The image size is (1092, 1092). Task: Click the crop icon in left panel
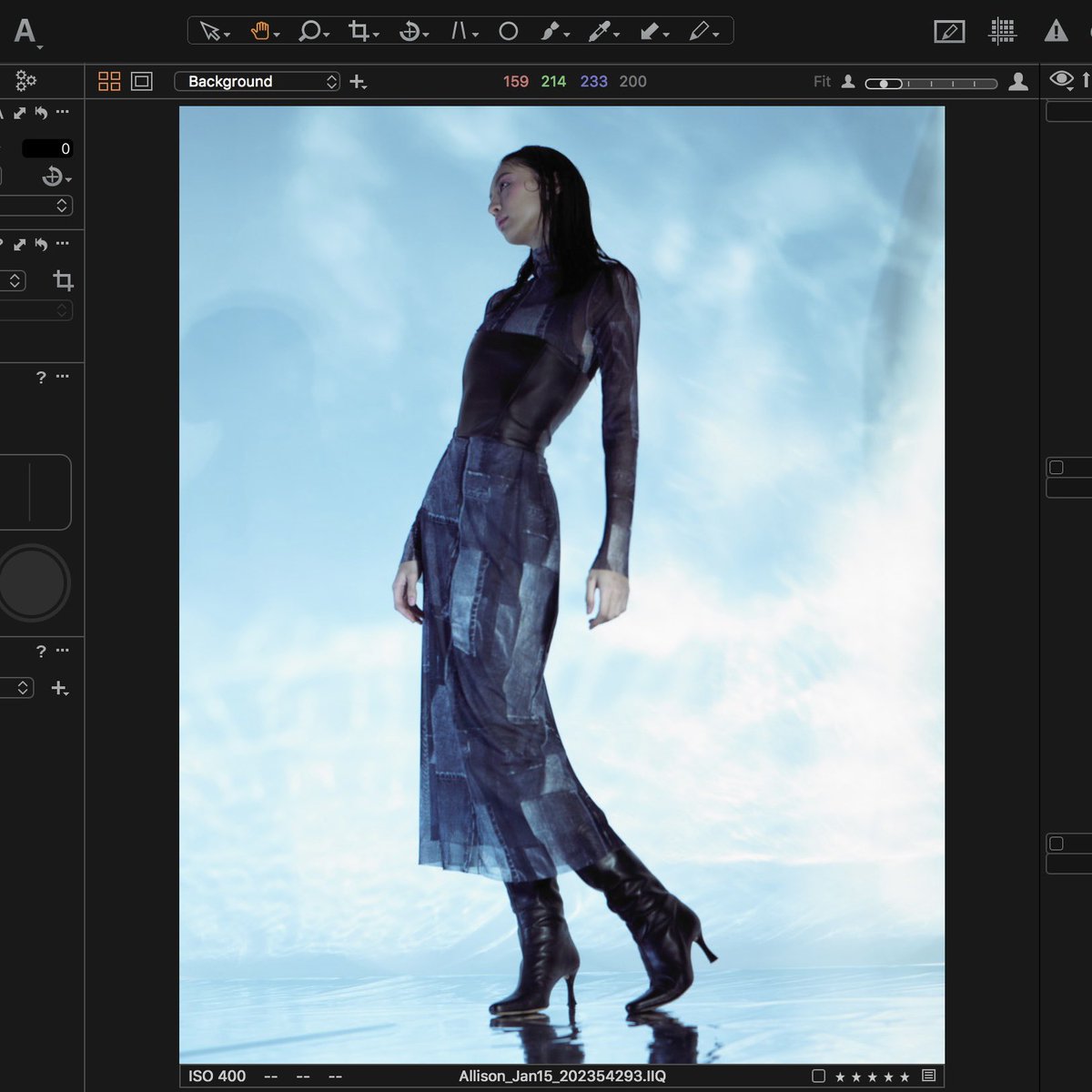tap(63, 280)
